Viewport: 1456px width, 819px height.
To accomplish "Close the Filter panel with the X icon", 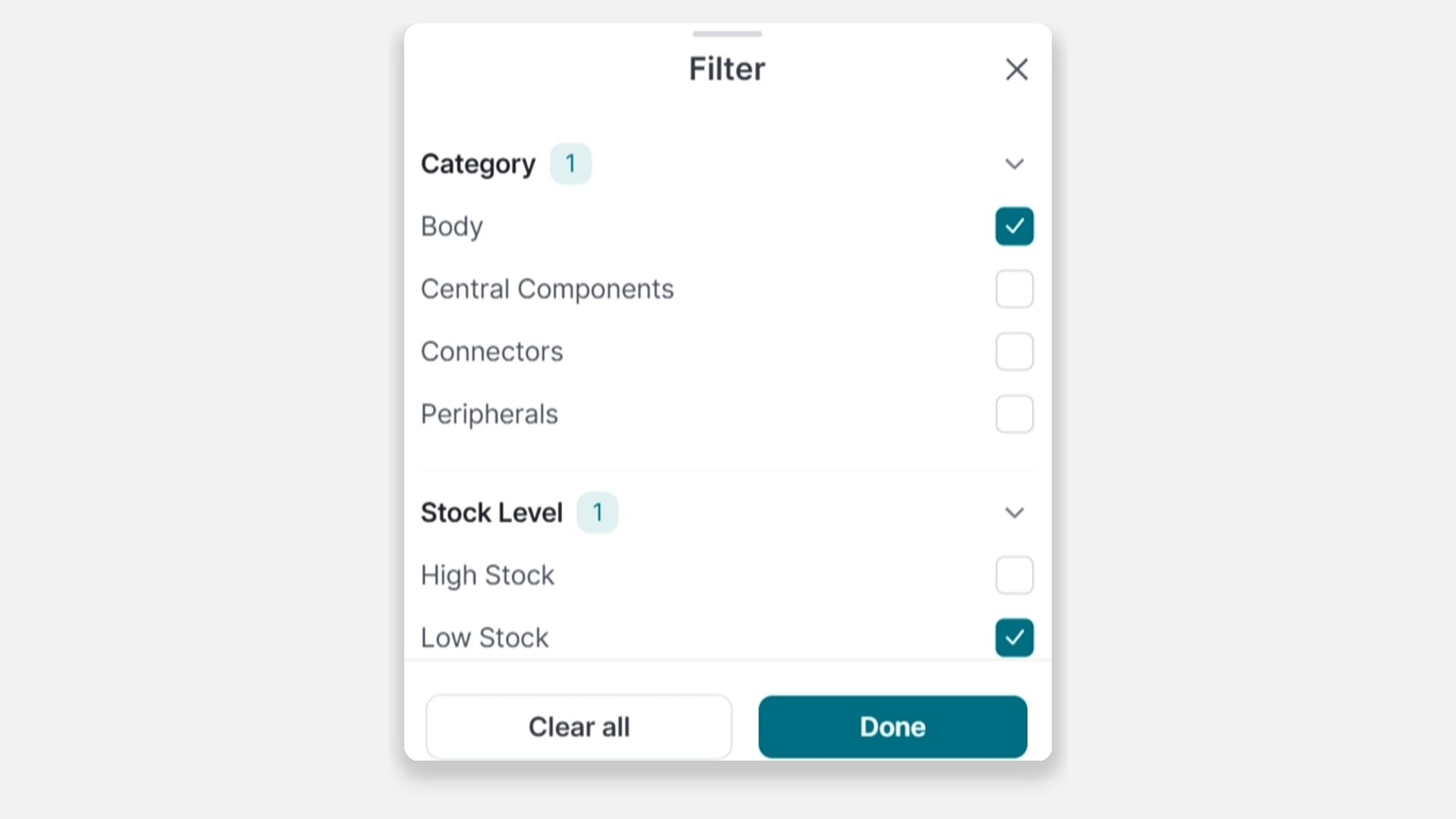I will 1016,69.
